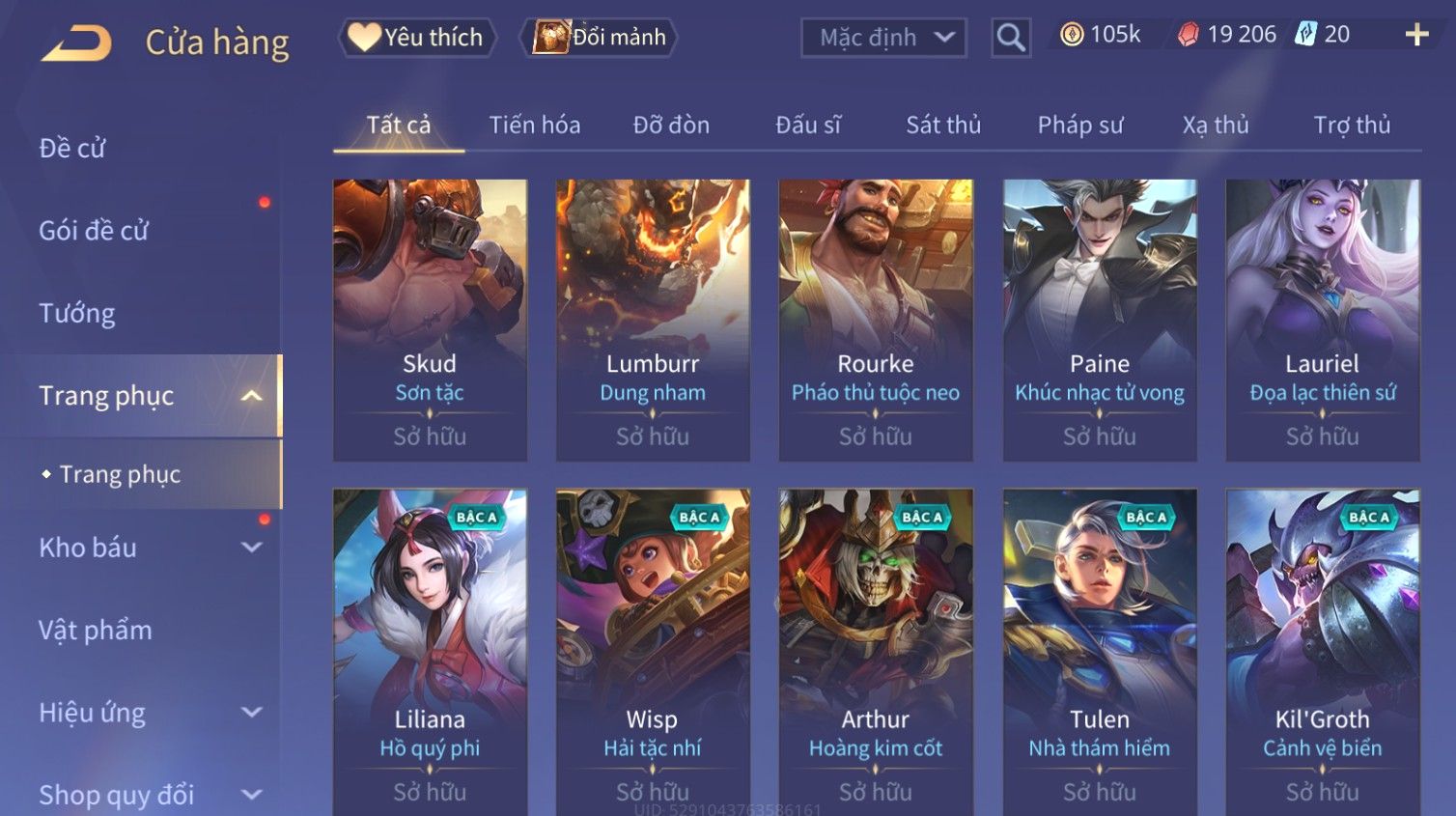1456x816 pixels.
Task: Open the Mặc định sort dropdown
Action: pos(883,38)
